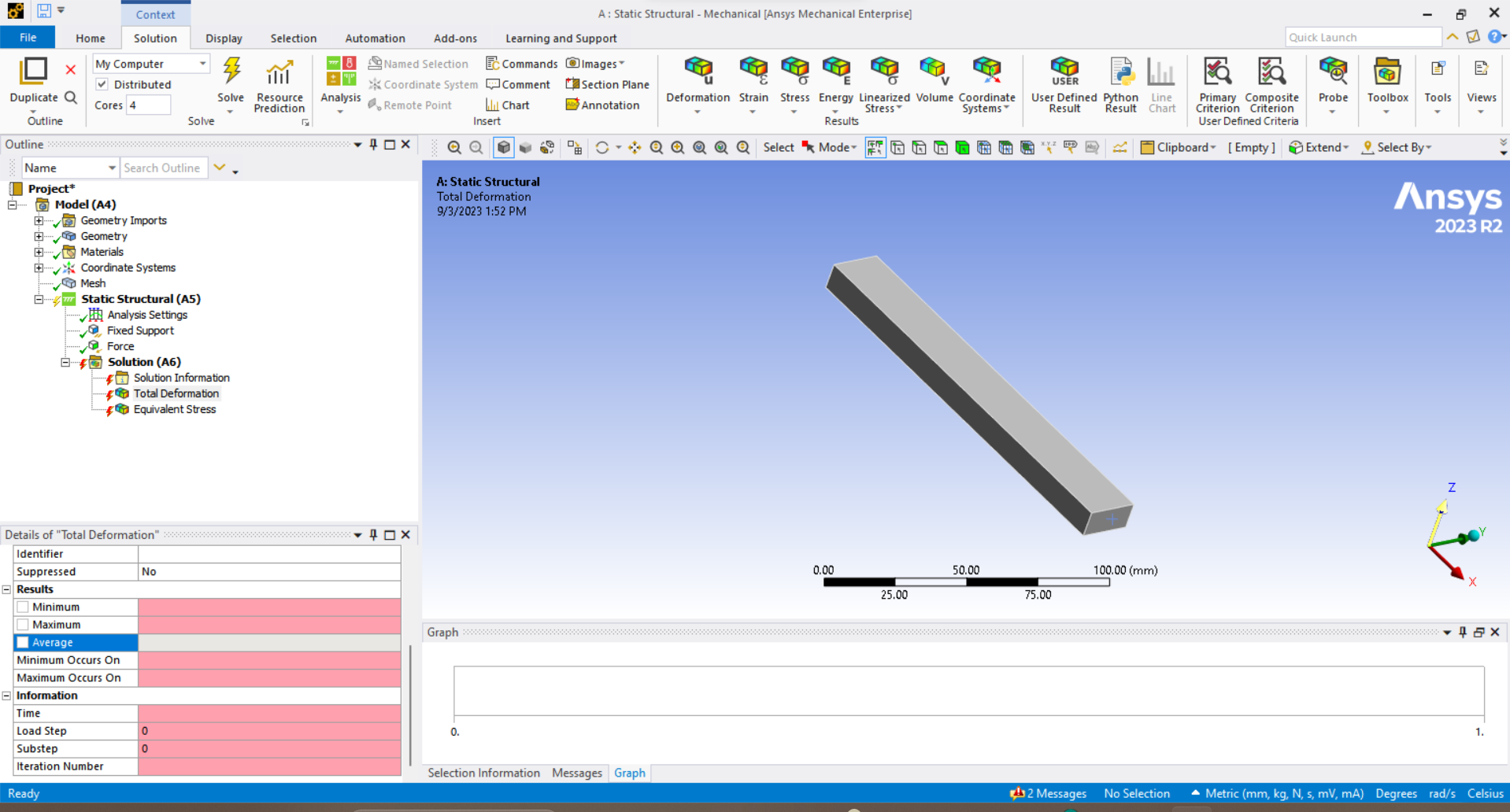Click the Solve lightning bolt icon
This screenshot has width=1510, height=812.
click(231, 72)
